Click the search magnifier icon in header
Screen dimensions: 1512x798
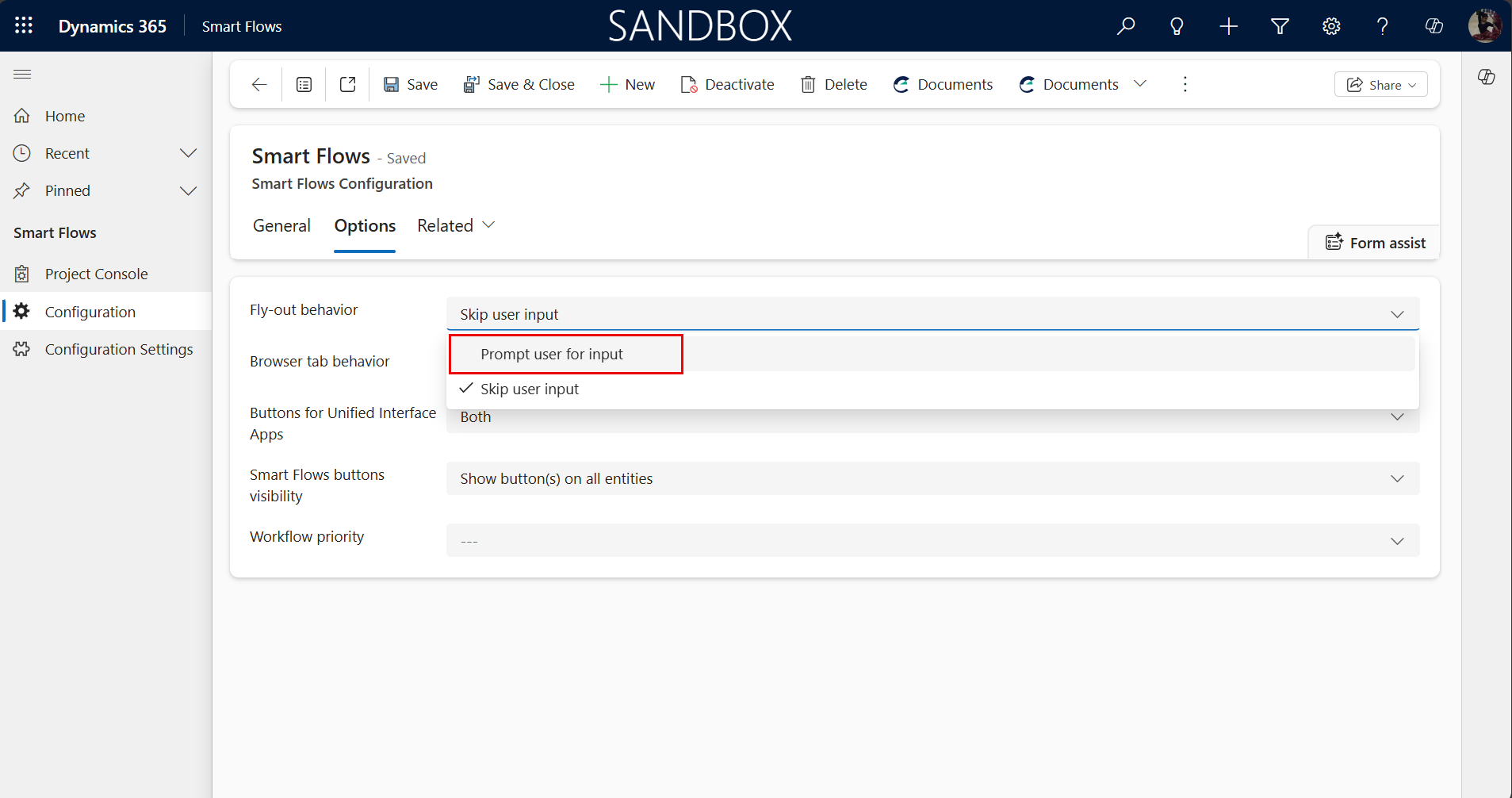[1126, 26]
